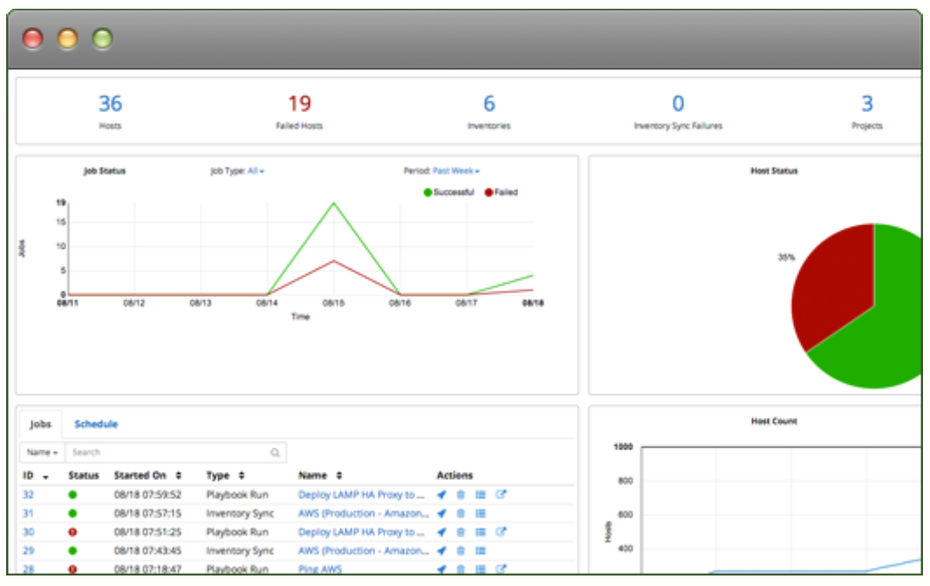Delete job 30 using the trash icon

click(x=461, y=532)
